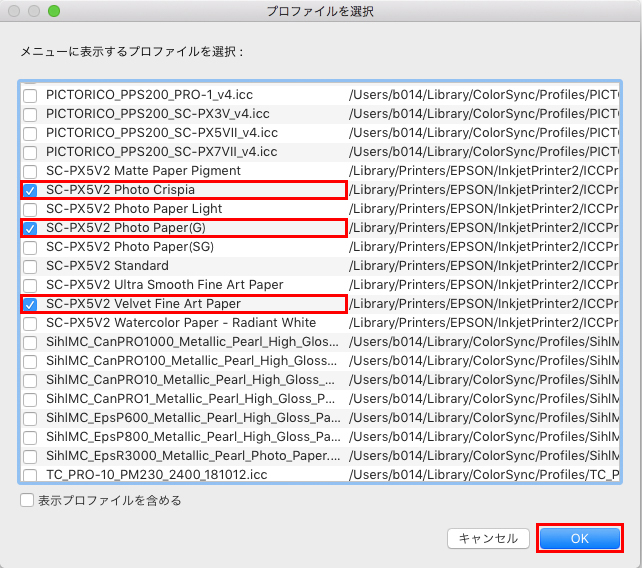Image resolution: width=642 pixels, height=569 pixels.
Task: Select the SihlMC_EpsR3000_Metallic_Pearl_Photo_Paper name
Action: point(193,456)
